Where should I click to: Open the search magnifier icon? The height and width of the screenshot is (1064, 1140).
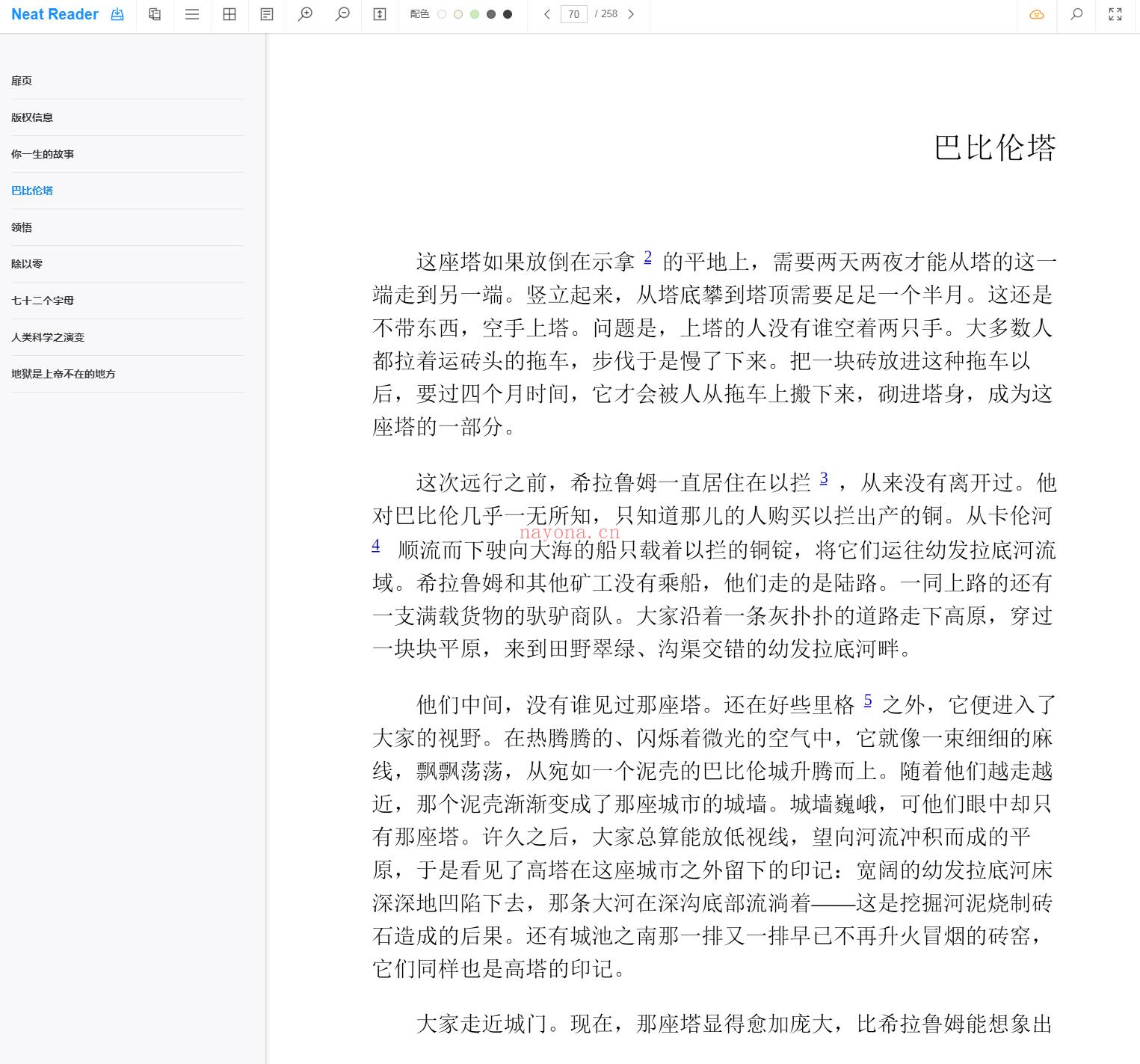pyautogui.click(x=1076, y=14)
